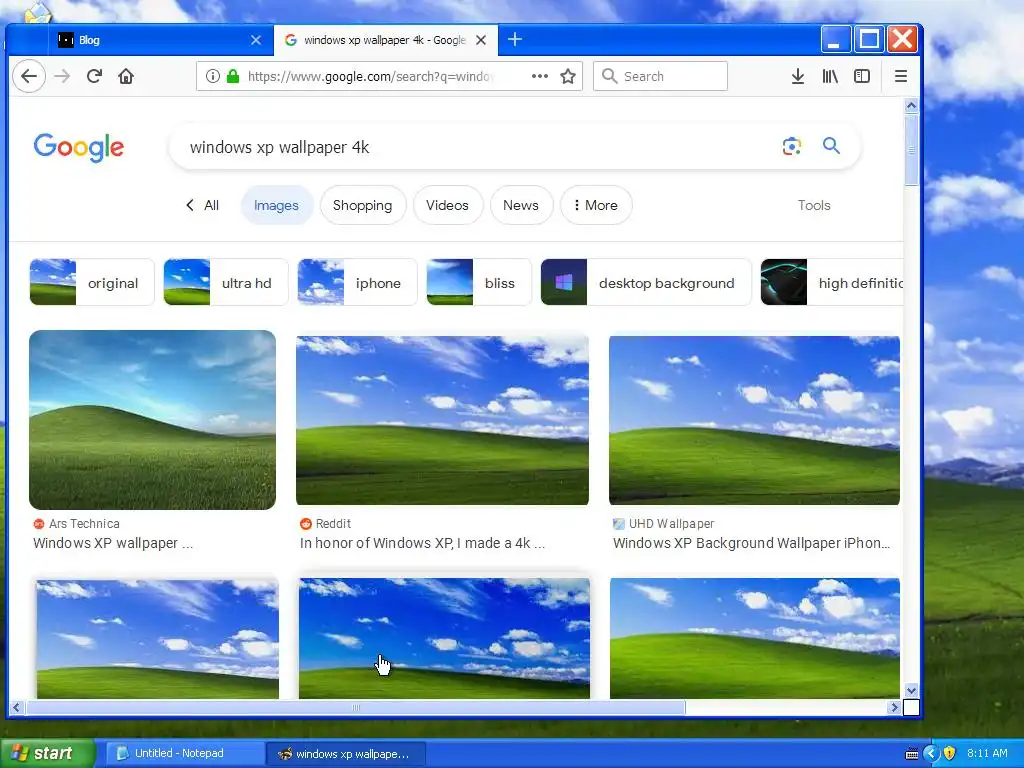The height and width of the screenshot is (768, 1024).
Task: Open 'In honor of Windows XP' Reddit link
Action: pos(422,543)
